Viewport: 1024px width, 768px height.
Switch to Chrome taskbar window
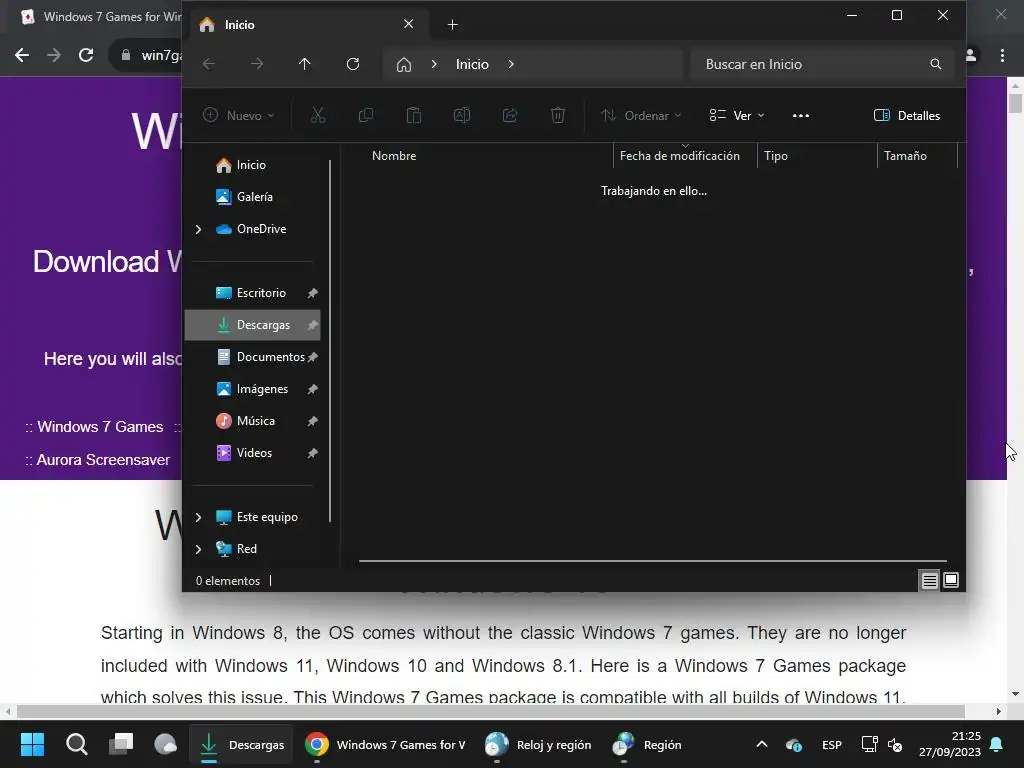385,744
